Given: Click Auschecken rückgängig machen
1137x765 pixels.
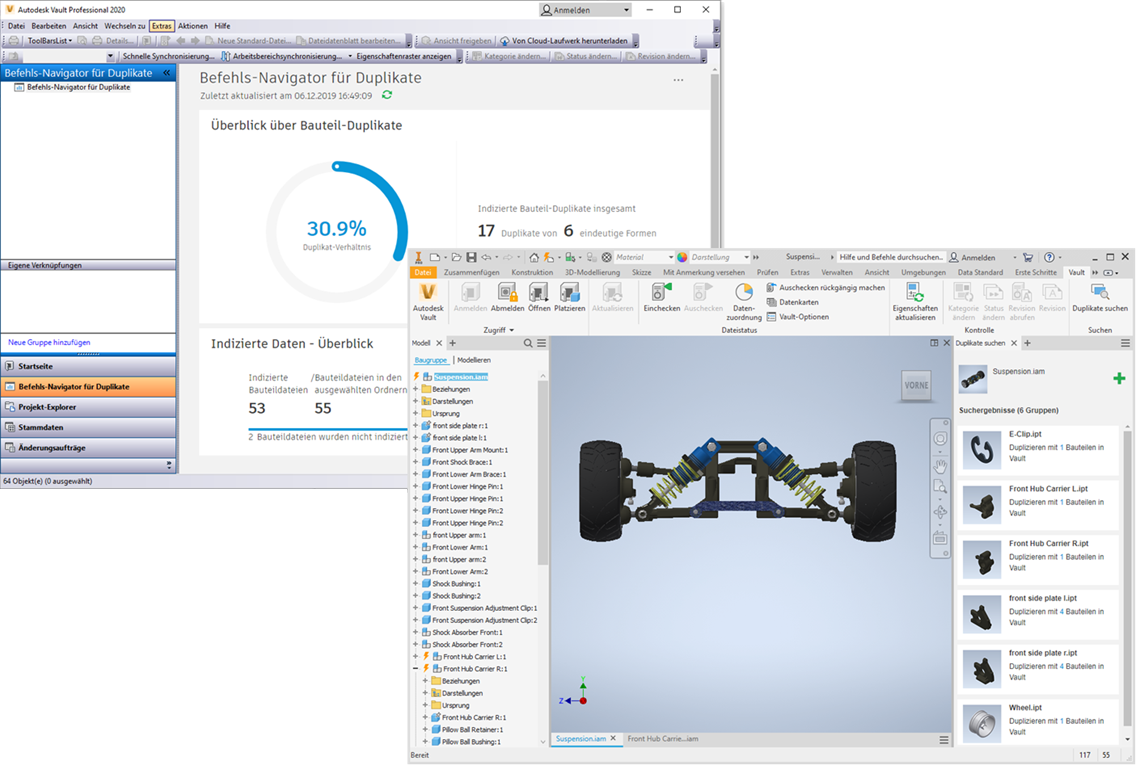Looking at the screenshot, I should tap(825, 288).
